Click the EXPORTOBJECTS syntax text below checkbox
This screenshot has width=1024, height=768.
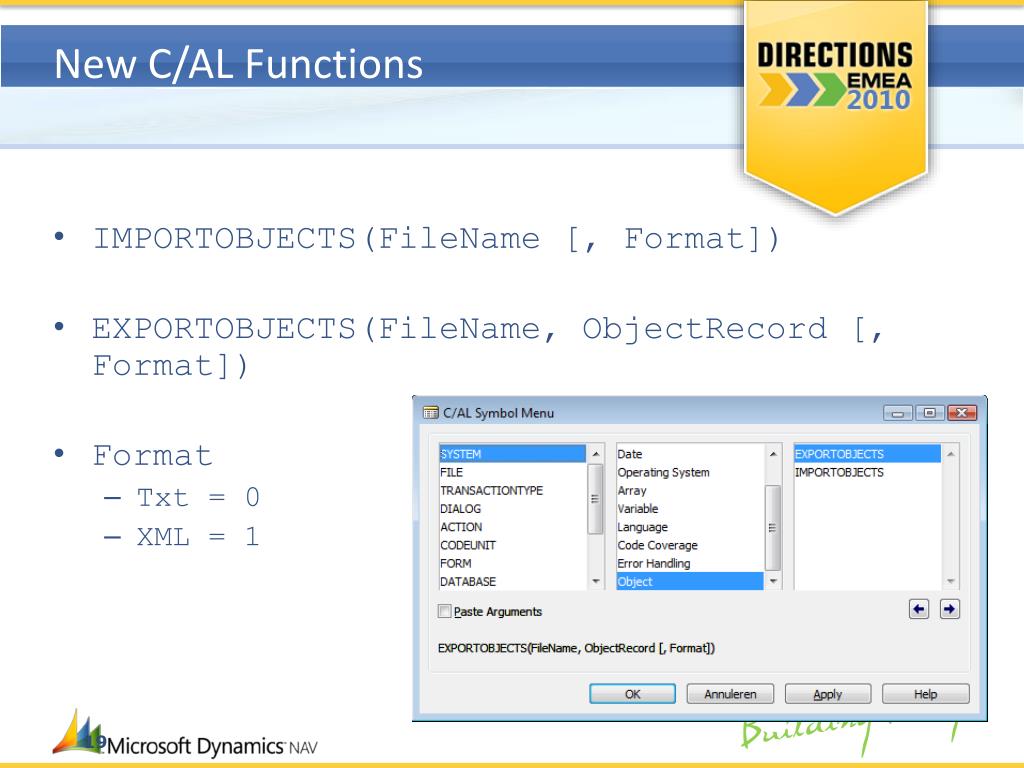point(576,648)
